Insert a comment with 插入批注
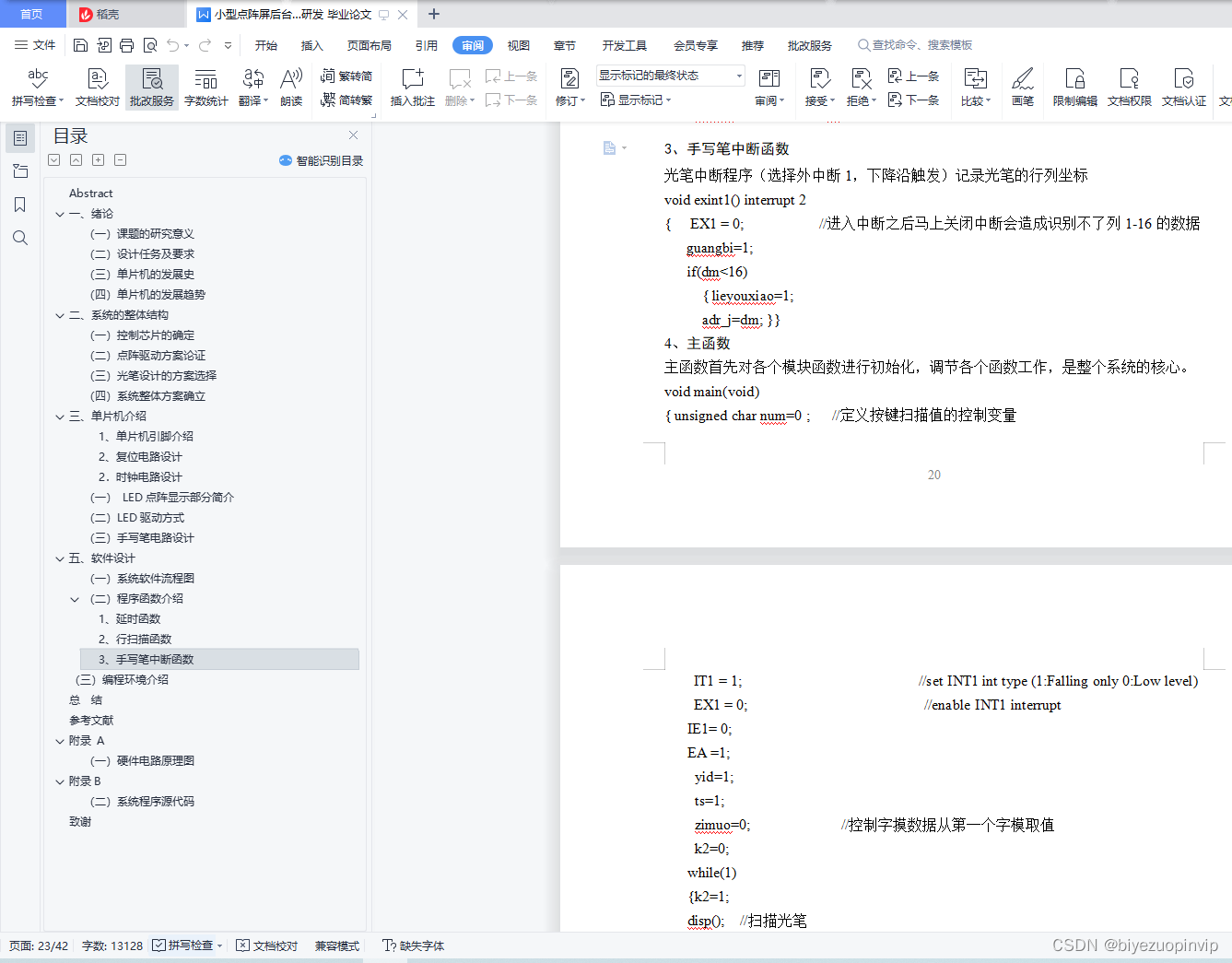The height and width of the screenshot is (963, 1232). pos(412,88)
